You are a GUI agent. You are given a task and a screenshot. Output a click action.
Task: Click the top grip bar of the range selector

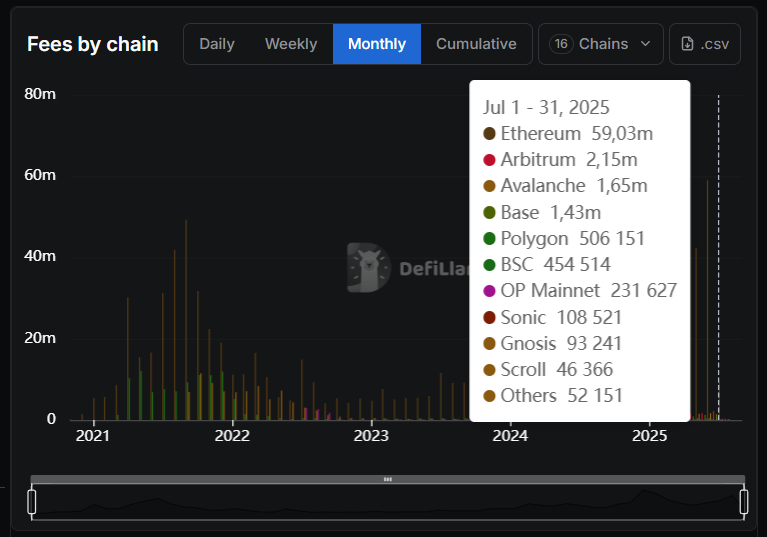(x=387, y=479)
